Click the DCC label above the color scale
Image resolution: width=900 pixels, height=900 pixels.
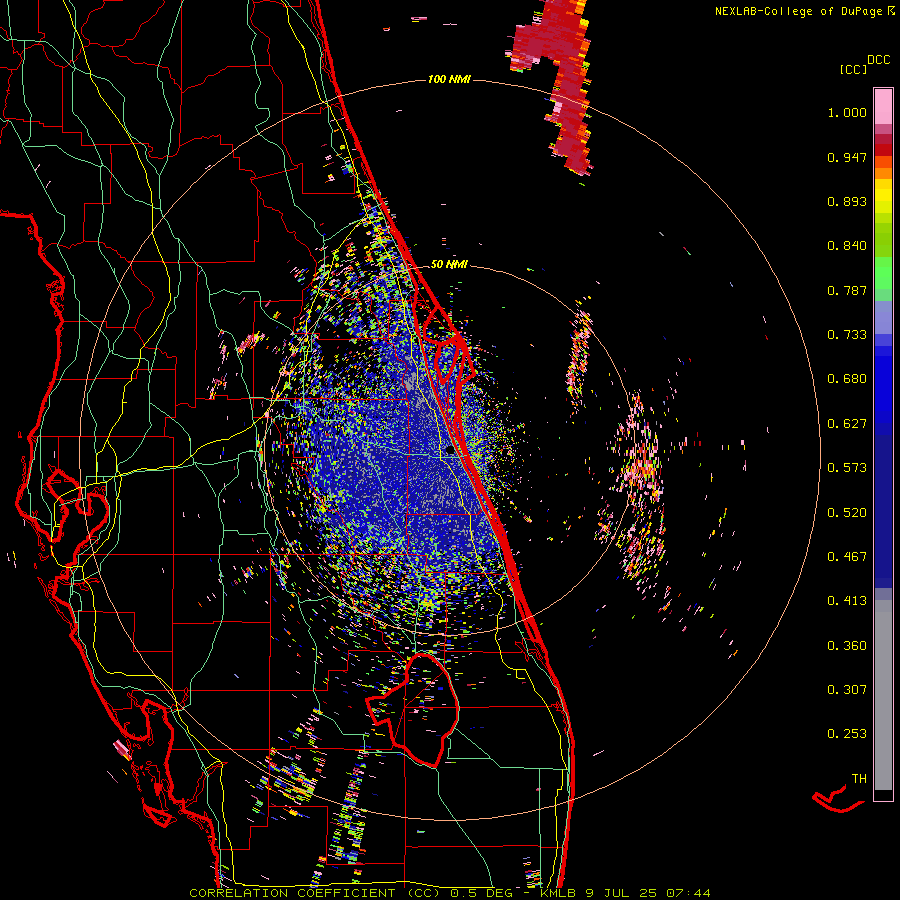click(x=878, y=60)
